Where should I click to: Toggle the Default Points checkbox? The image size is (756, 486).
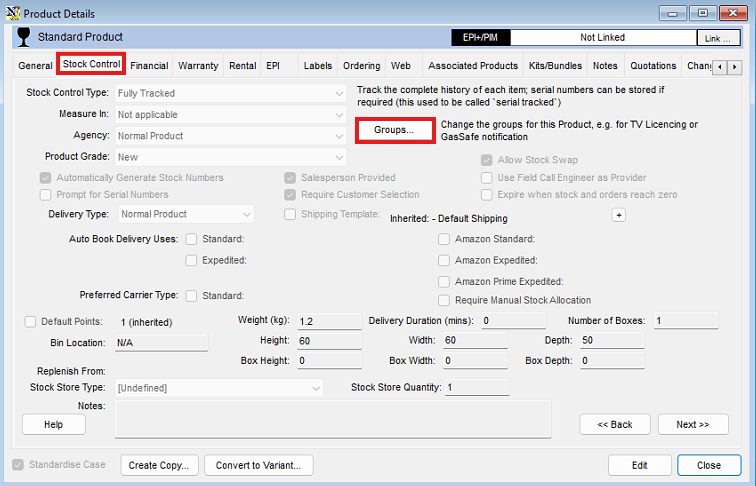(x=30, y=322)
